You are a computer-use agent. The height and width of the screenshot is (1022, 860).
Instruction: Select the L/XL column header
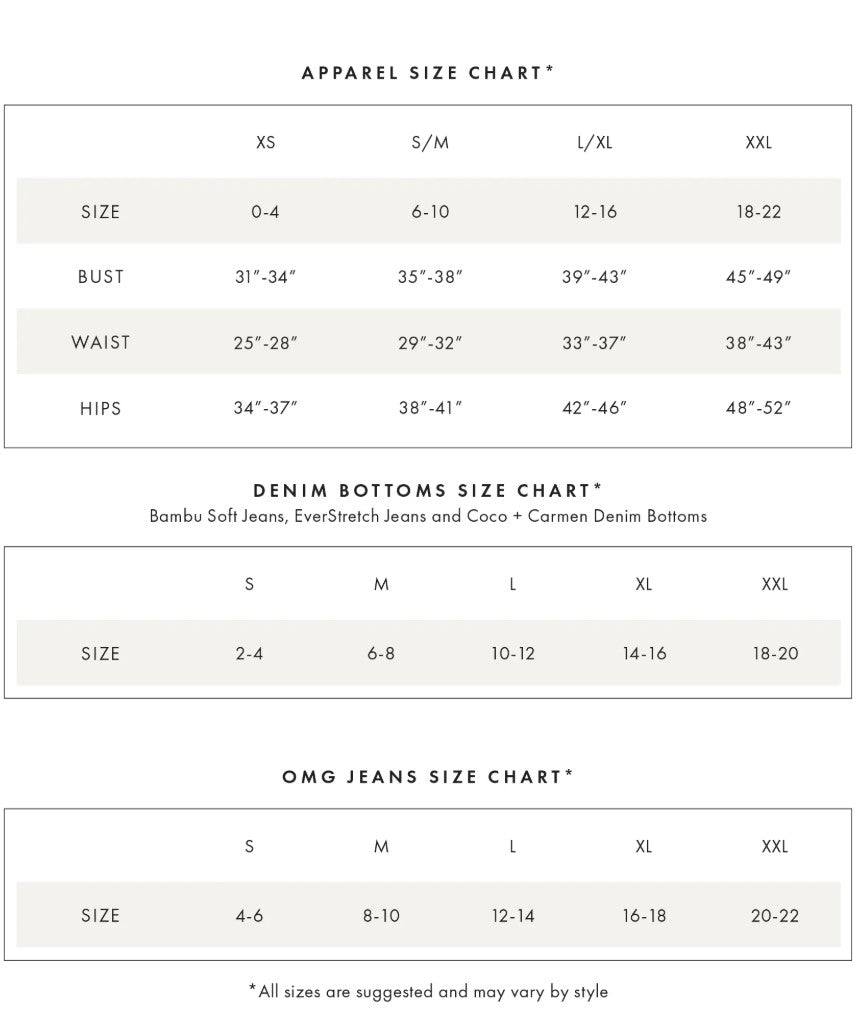595,142
